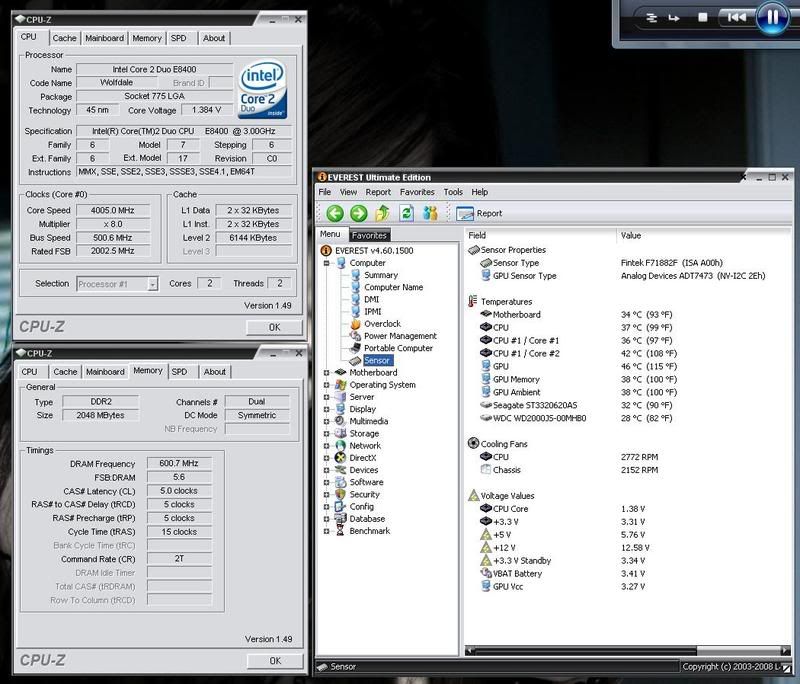Open About tab in top CPU-Z window
Screen dimensions: 800x684
point(214,38)
